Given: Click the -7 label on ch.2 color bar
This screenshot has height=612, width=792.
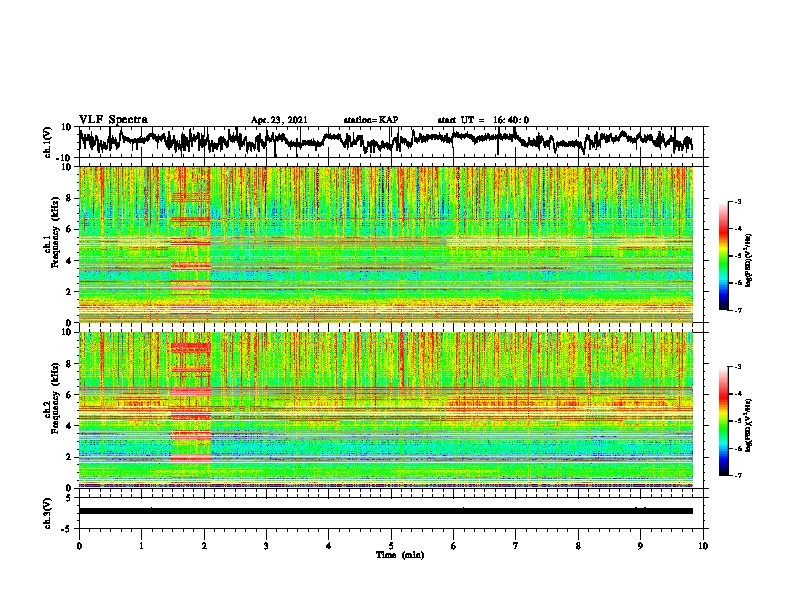Looking at the screenshot, I should [x=738, y=476].
